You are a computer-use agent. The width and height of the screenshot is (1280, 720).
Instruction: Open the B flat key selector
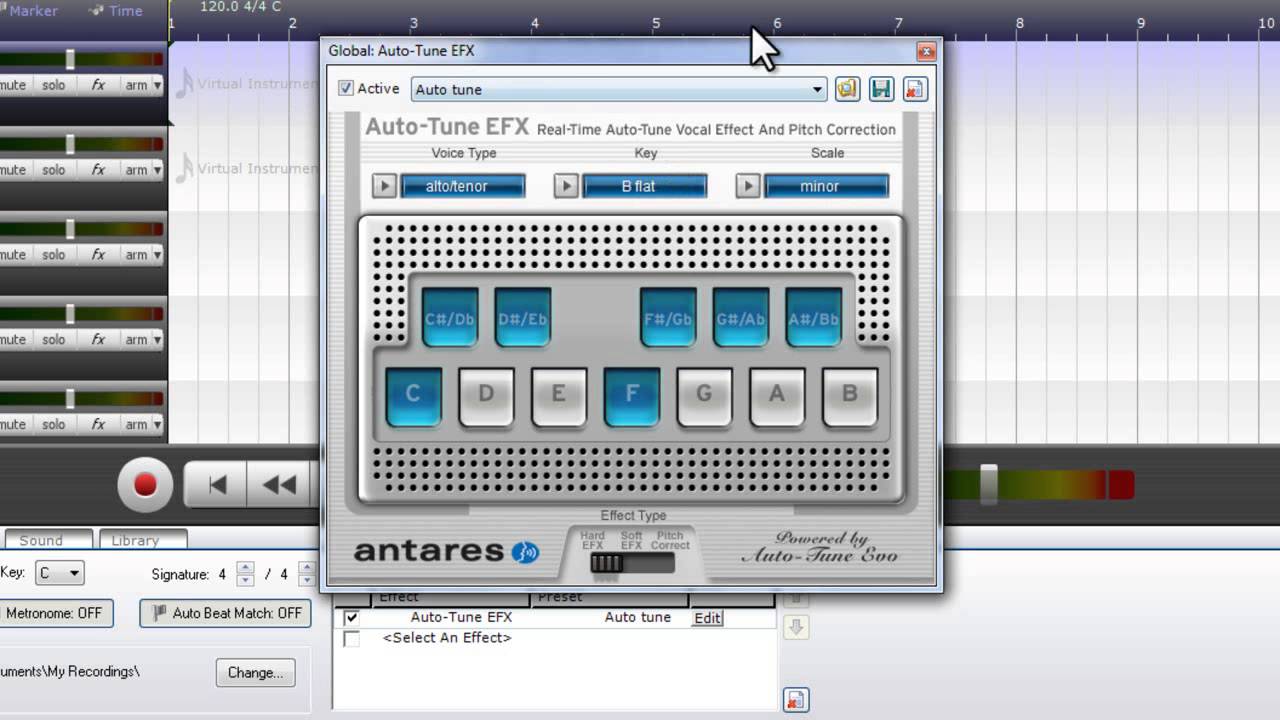pyautogui.click(x=645, y=186)
